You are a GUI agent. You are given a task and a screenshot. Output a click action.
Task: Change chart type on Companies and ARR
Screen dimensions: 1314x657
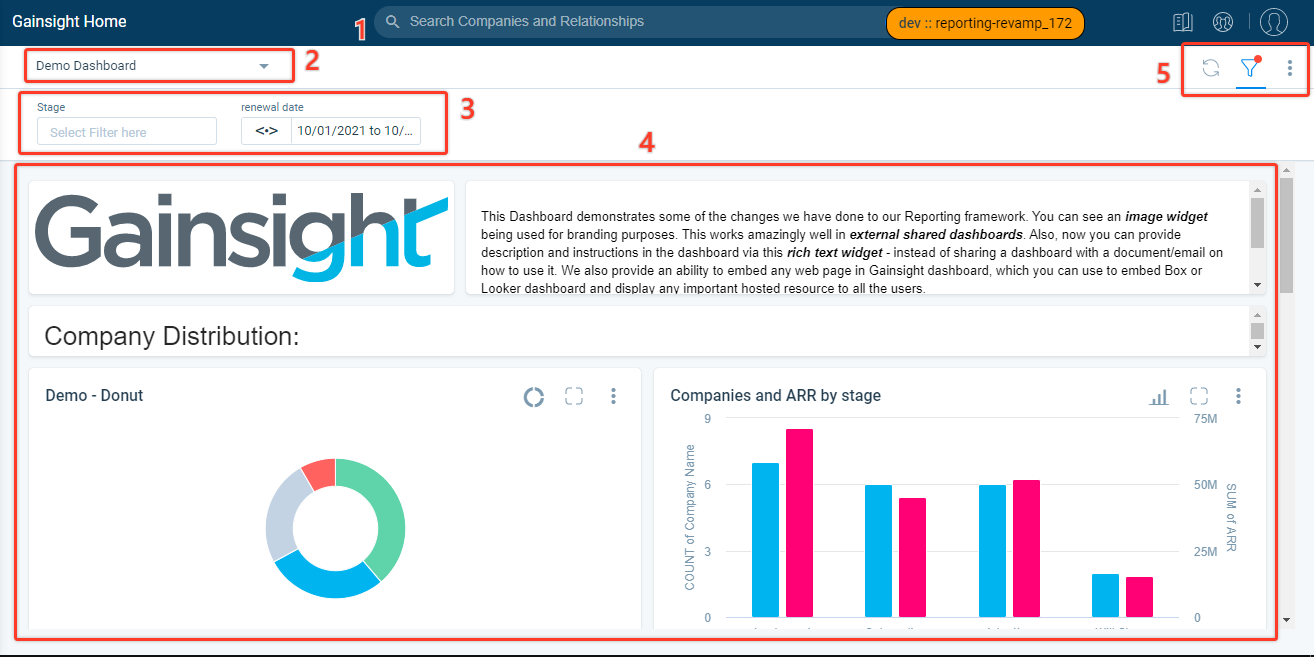coord(1159,397)
